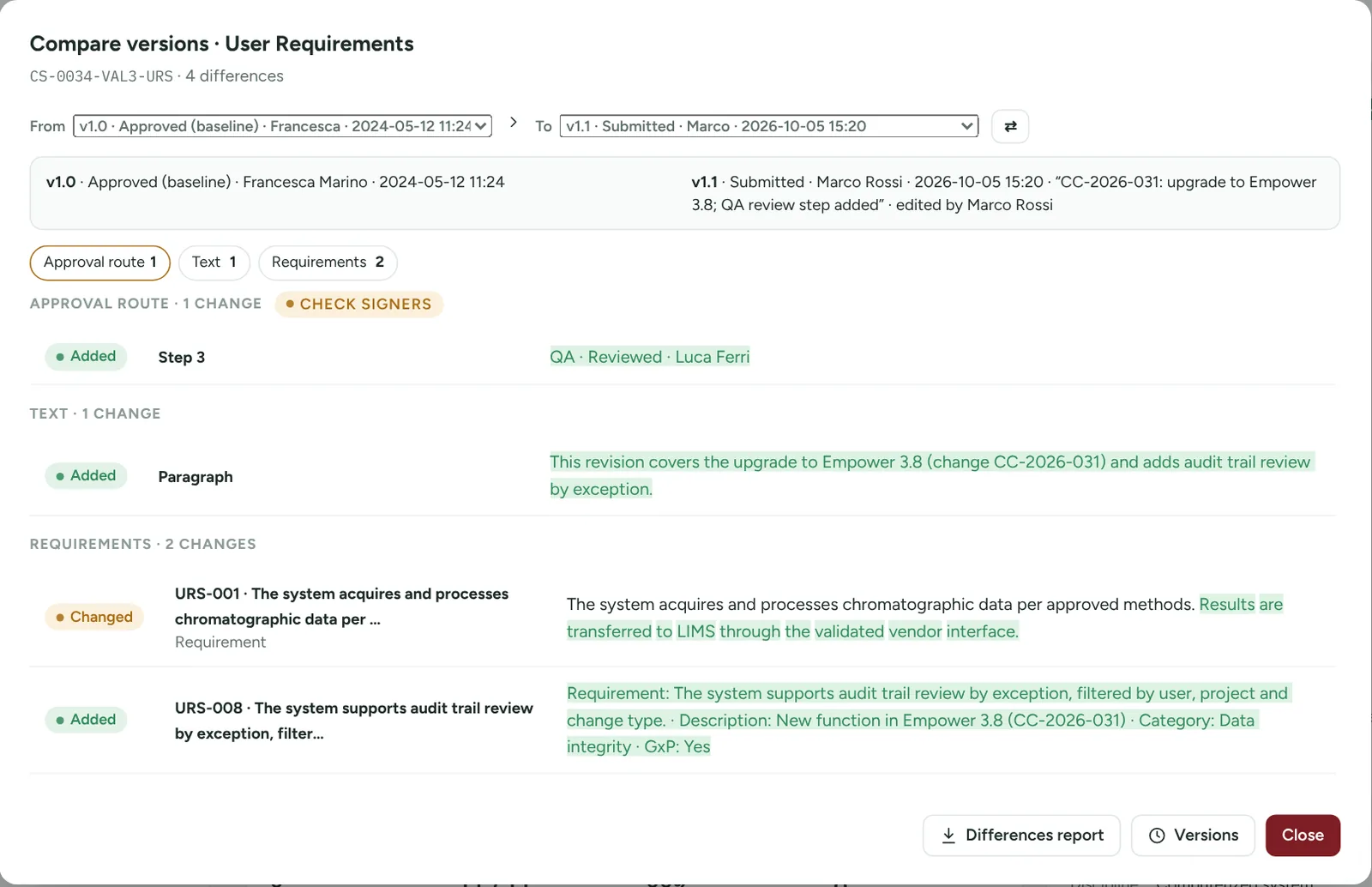Screen dimensions: 1372x887
Task: Select the URS-001 requirement row title
Action: (x=341, y=606)
